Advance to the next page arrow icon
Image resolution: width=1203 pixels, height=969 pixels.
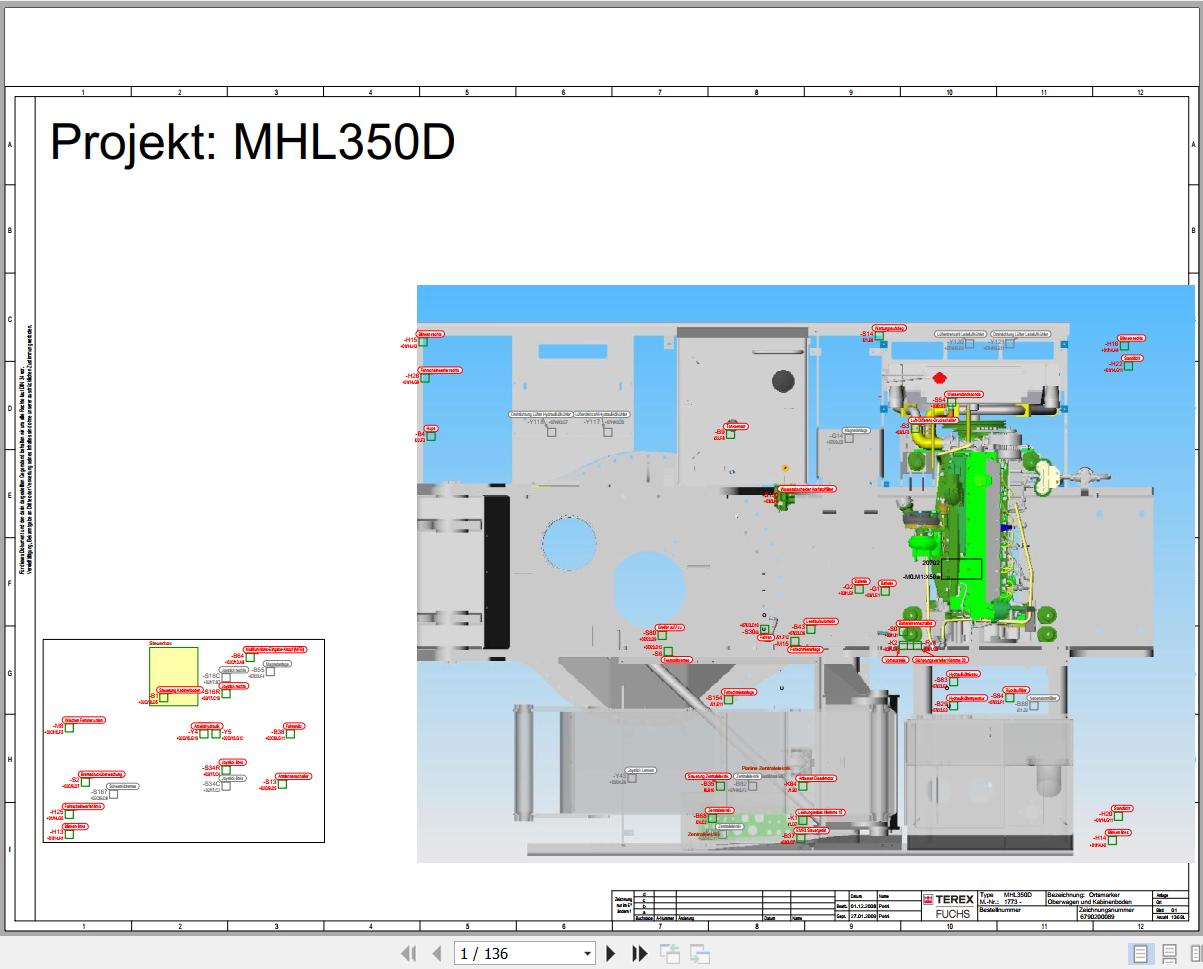coord(611,953)
